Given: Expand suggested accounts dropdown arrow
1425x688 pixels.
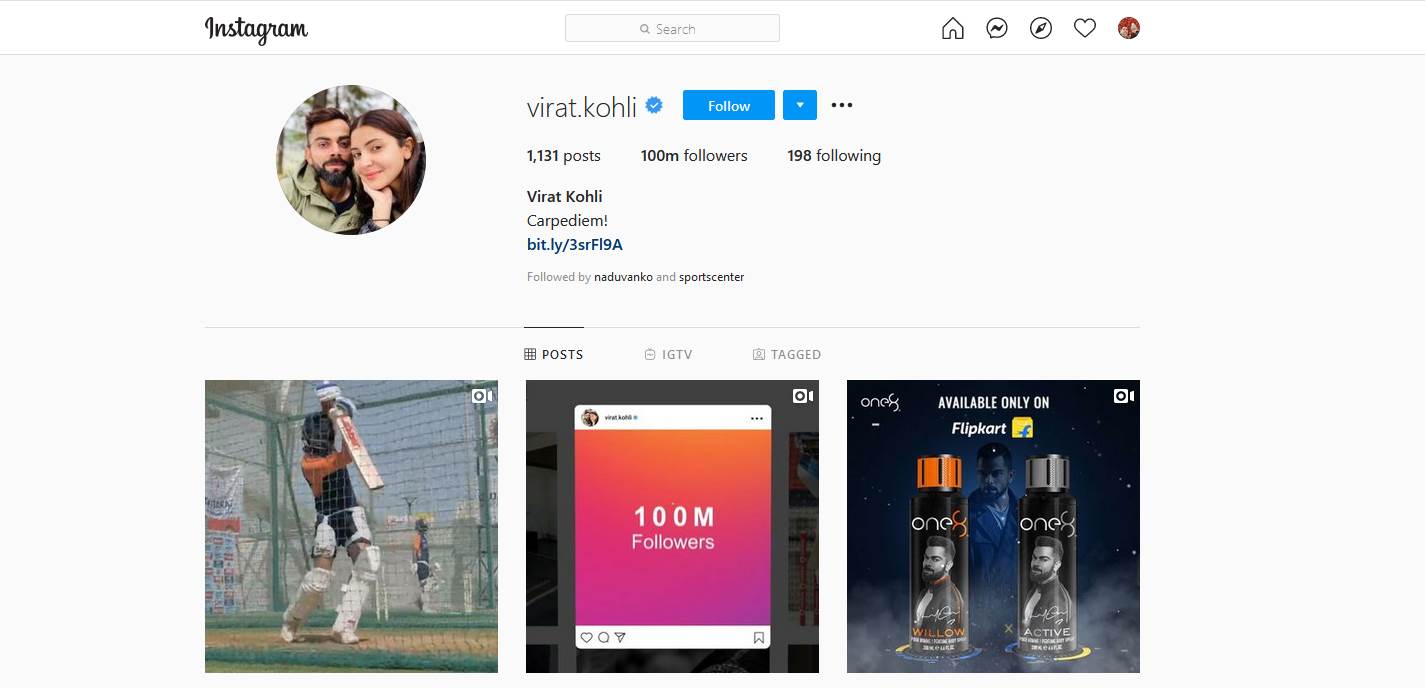Looking at the screenshot, I should coord(800,105).
